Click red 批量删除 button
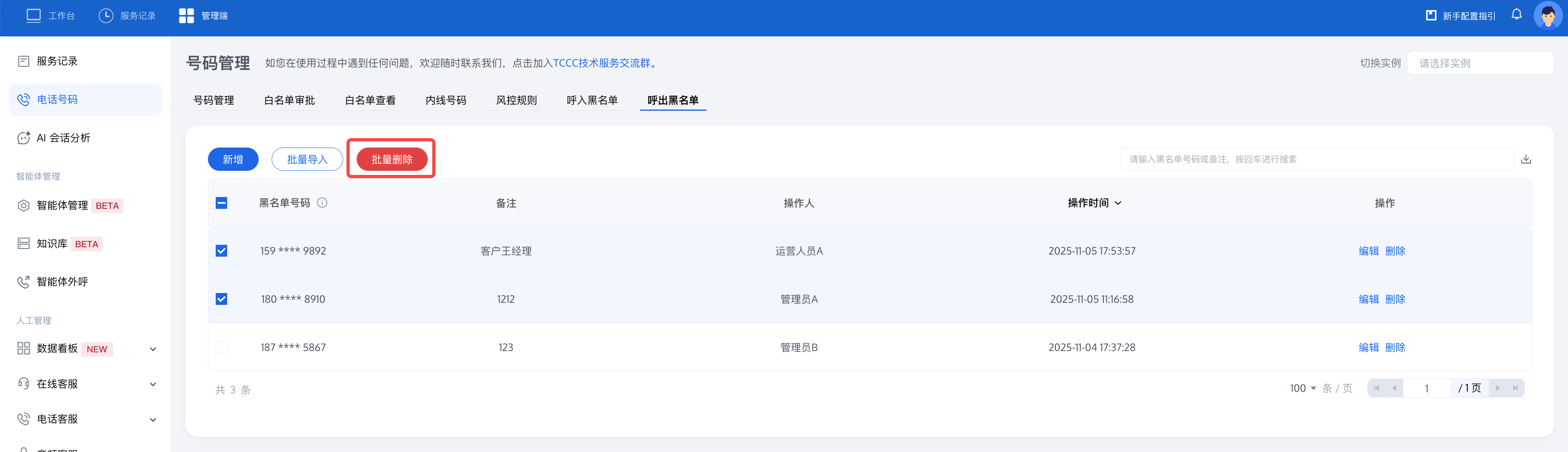 click(391, 160)
